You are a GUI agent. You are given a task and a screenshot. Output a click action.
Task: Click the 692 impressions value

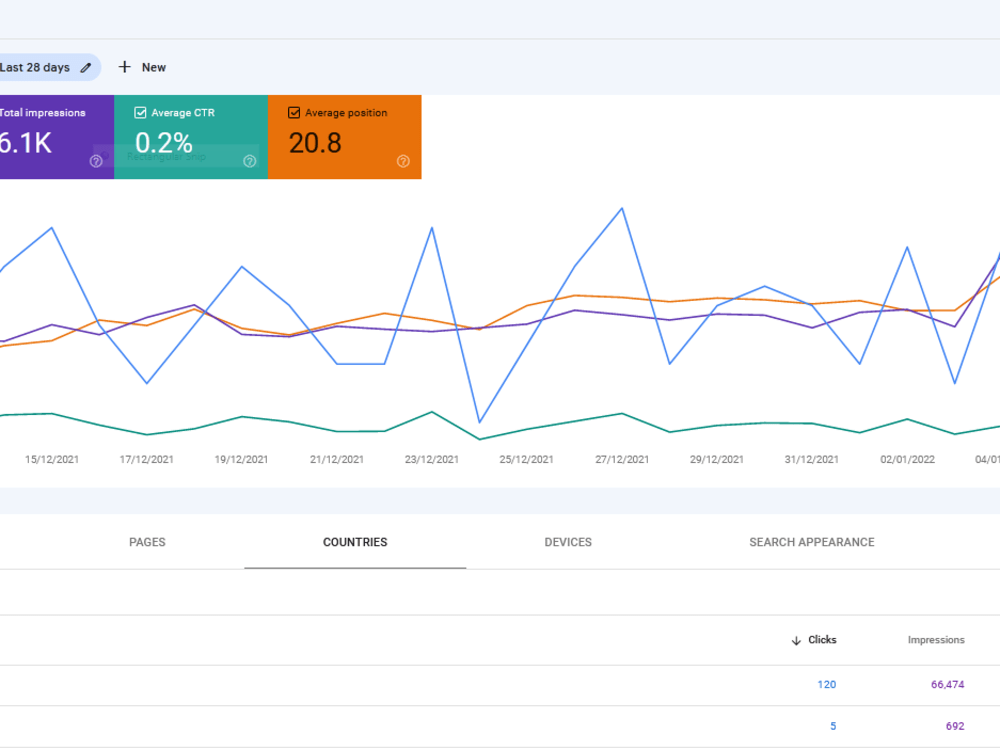coord(955,726)
